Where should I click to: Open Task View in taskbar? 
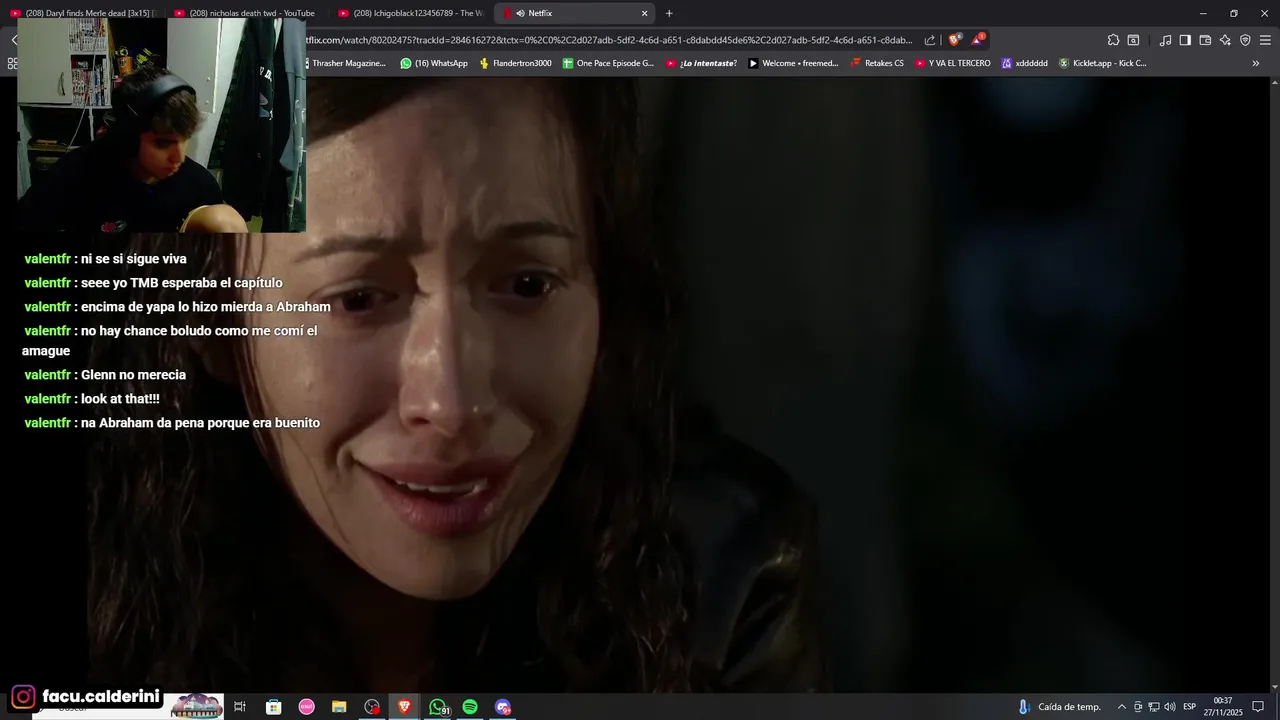240,707
